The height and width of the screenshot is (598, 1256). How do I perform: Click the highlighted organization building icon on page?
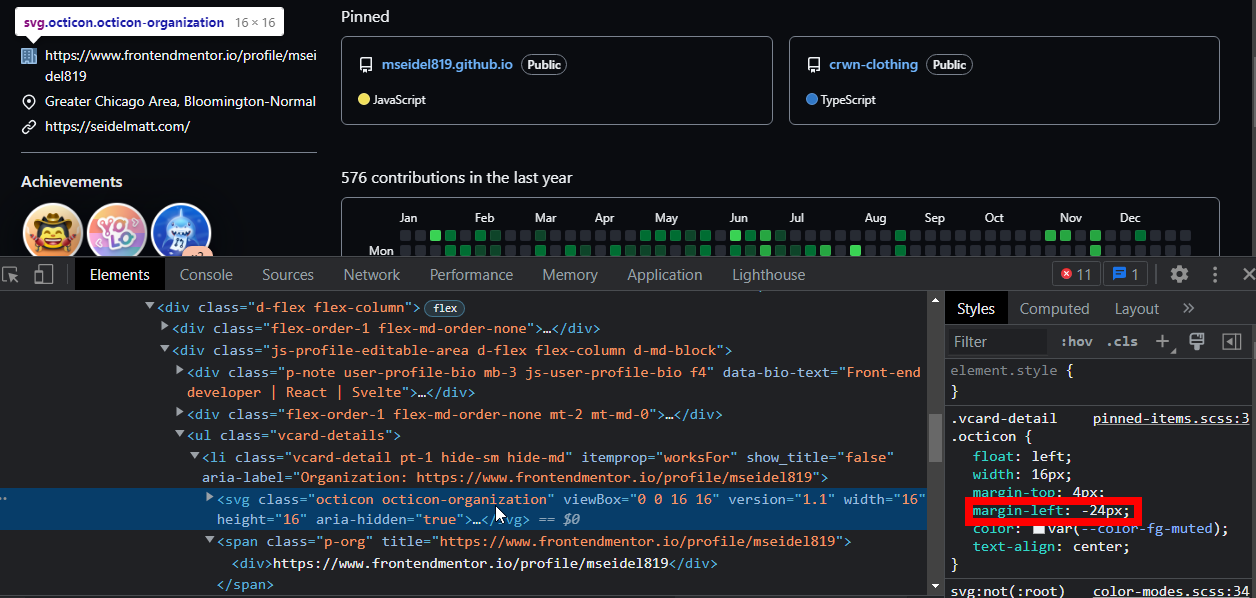coord(29,56)
